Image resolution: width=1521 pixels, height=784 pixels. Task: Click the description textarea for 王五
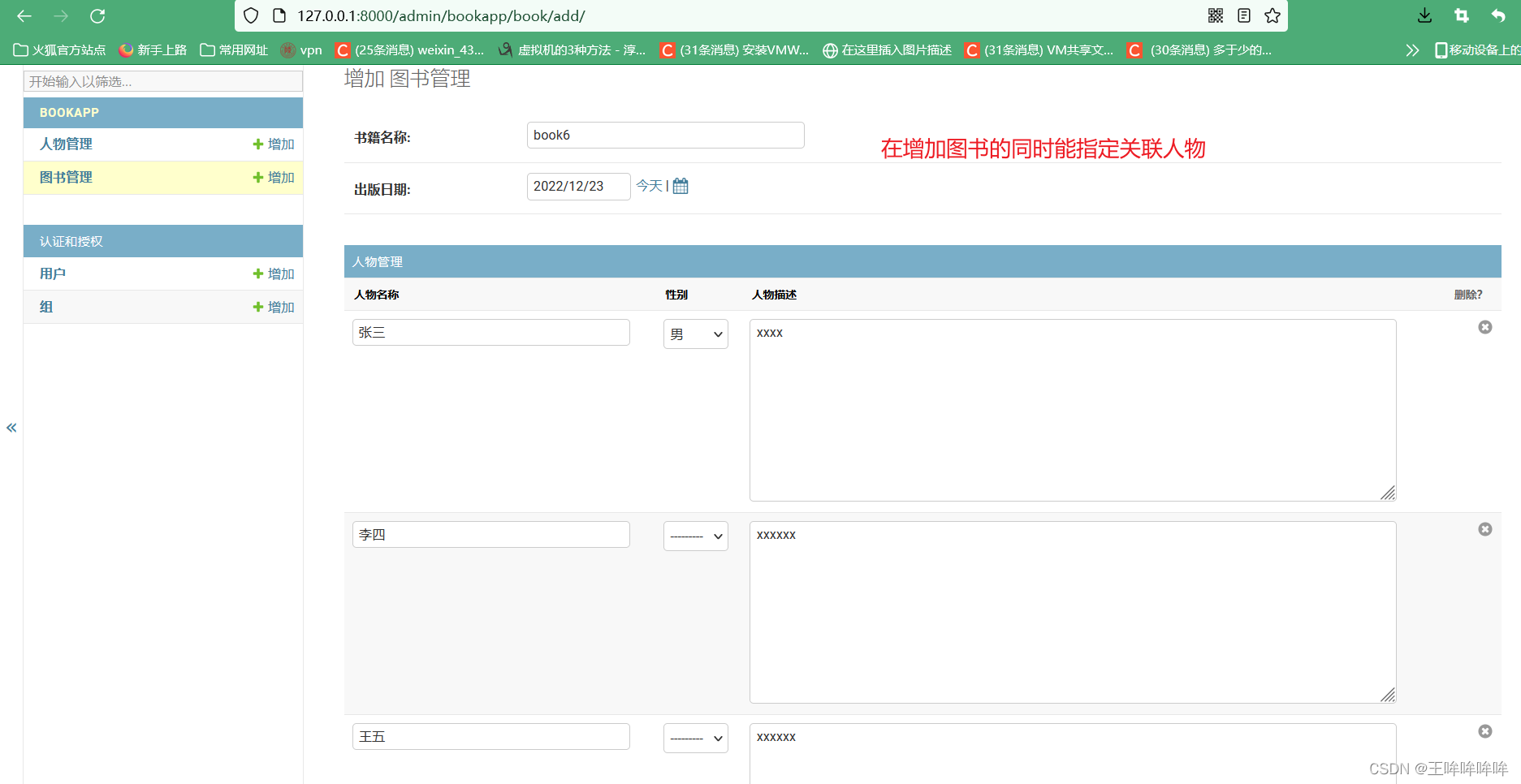(1073, 753)
